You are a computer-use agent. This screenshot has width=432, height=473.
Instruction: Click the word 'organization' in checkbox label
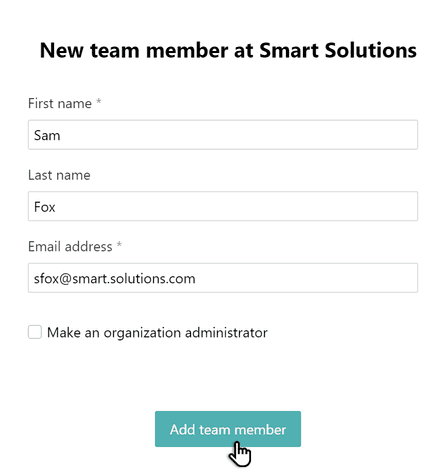click(142, 333)
